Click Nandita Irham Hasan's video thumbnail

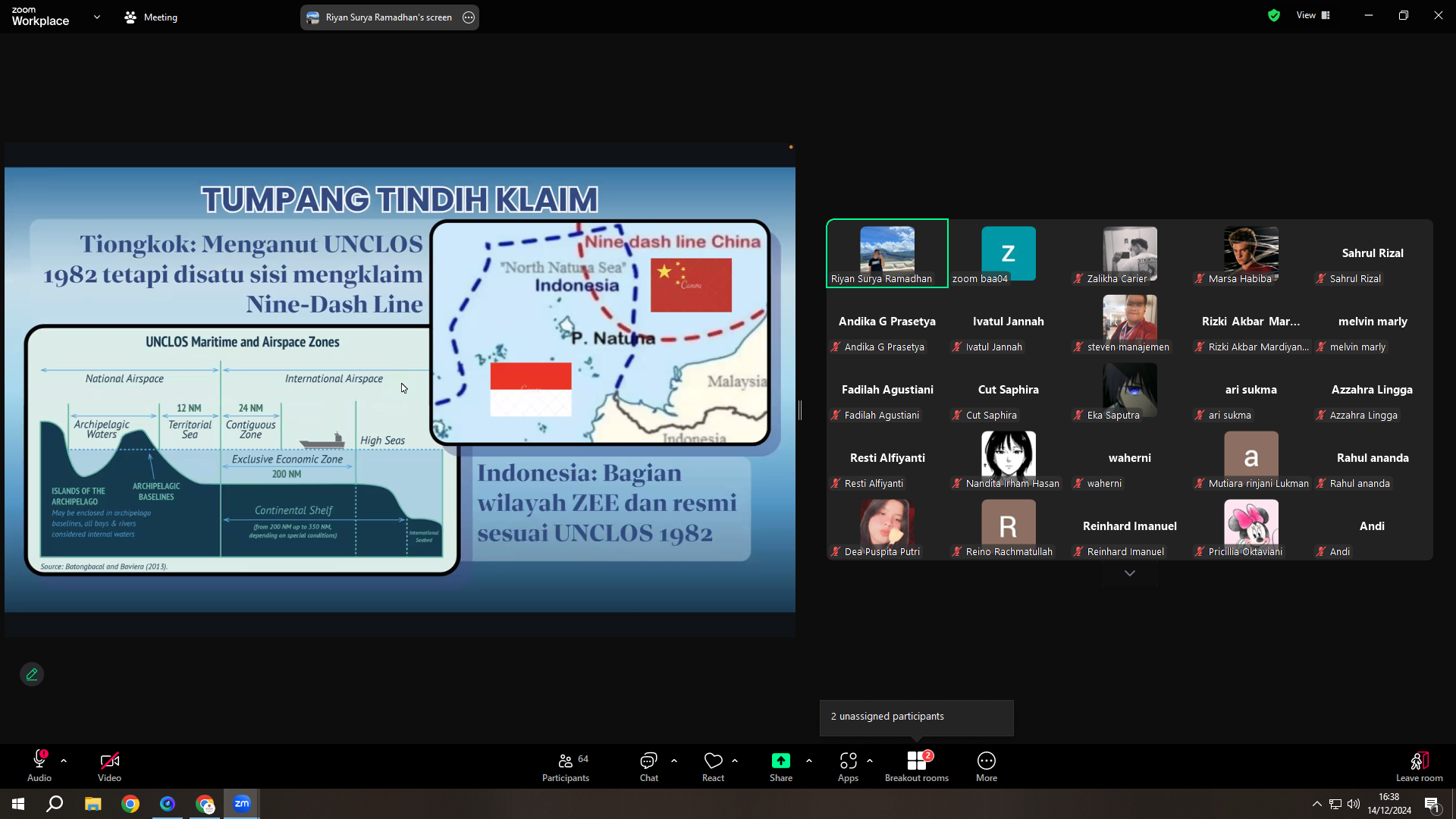pos(1009,458)
